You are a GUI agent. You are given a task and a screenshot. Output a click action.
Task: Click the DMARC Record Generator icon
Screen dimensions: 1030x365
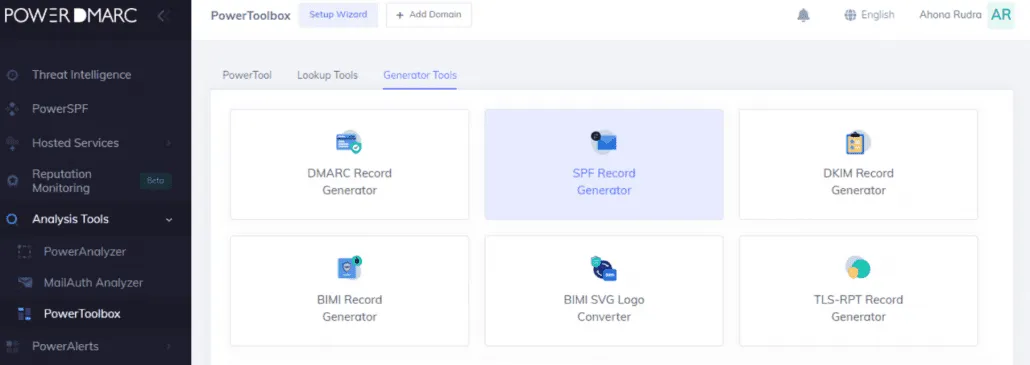[349, 142]
